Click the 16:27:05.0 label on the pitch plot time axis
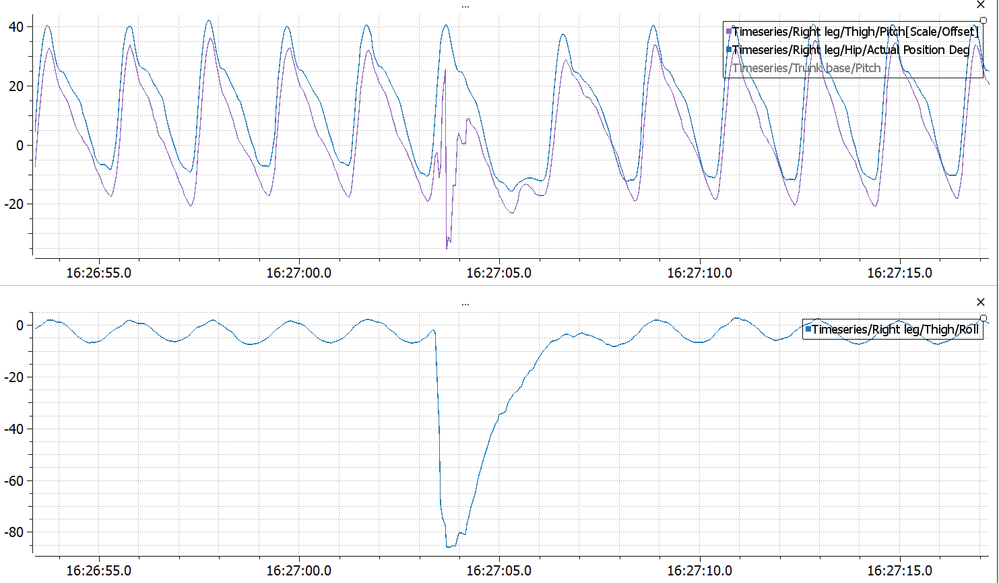Screen dimensions: 999x583 [499, 273]
